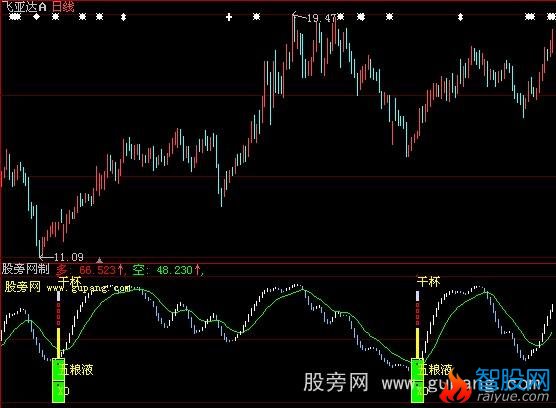Click the right-hand 干杯 signal label

[429, 282]
